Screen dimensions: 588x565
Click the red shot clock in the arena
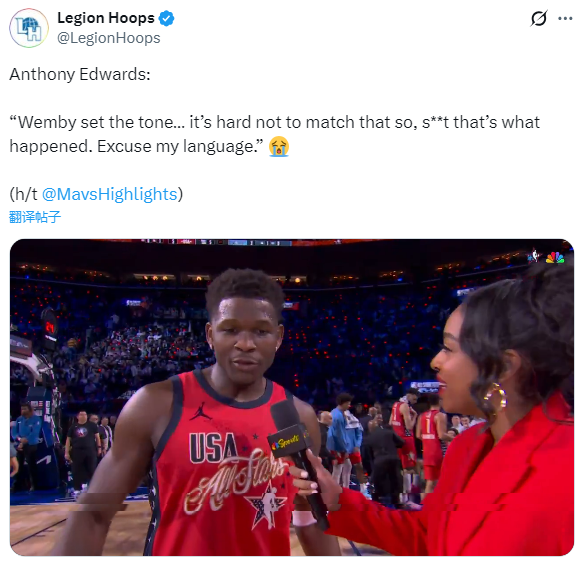[x=50, y=327]
